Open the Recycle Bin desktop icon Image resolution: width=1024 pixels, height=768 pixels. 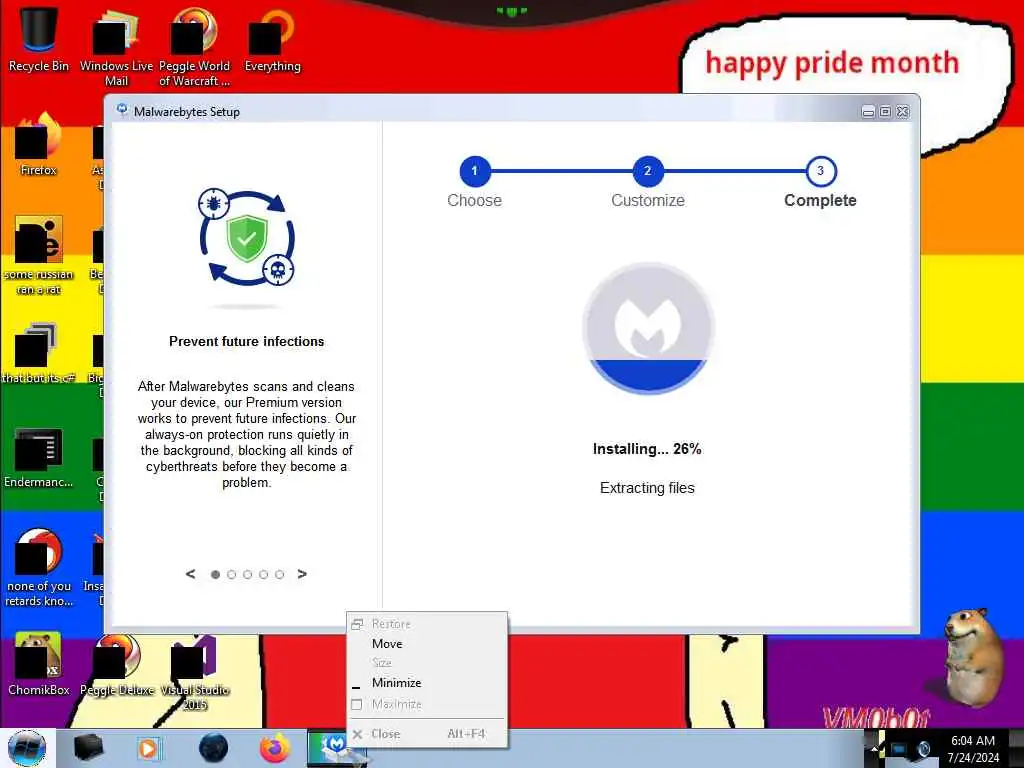pos(39,39)
